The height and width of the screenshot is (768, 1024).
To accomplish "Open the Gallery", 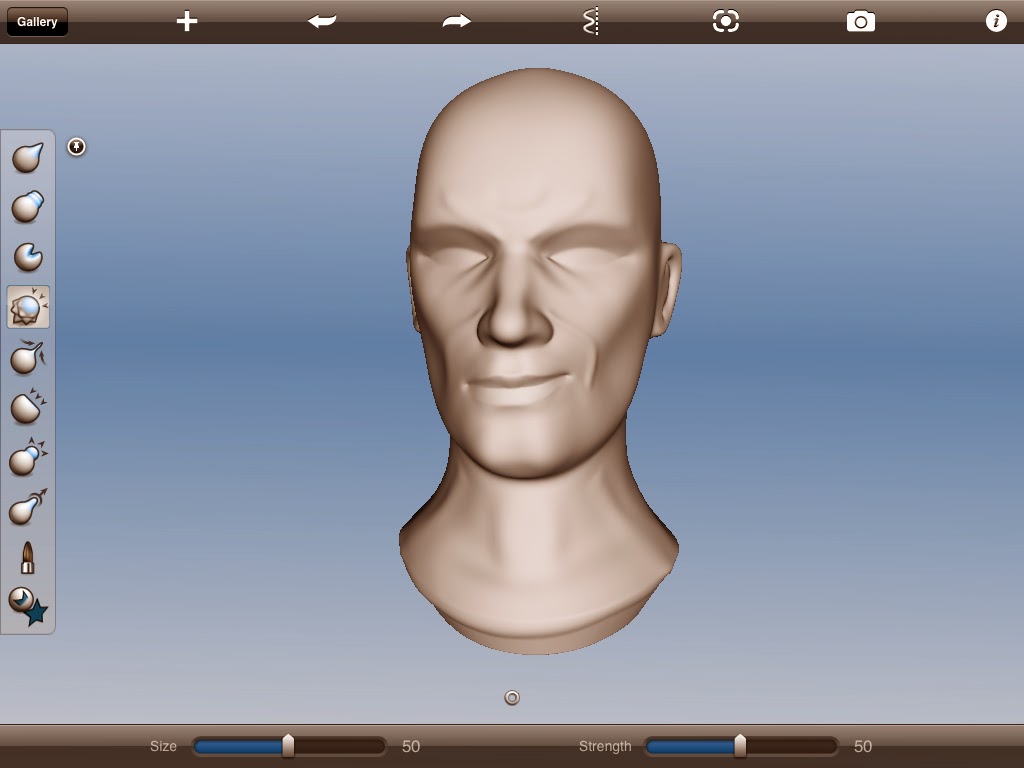I will pyautogui.click(x=37, y=21).
